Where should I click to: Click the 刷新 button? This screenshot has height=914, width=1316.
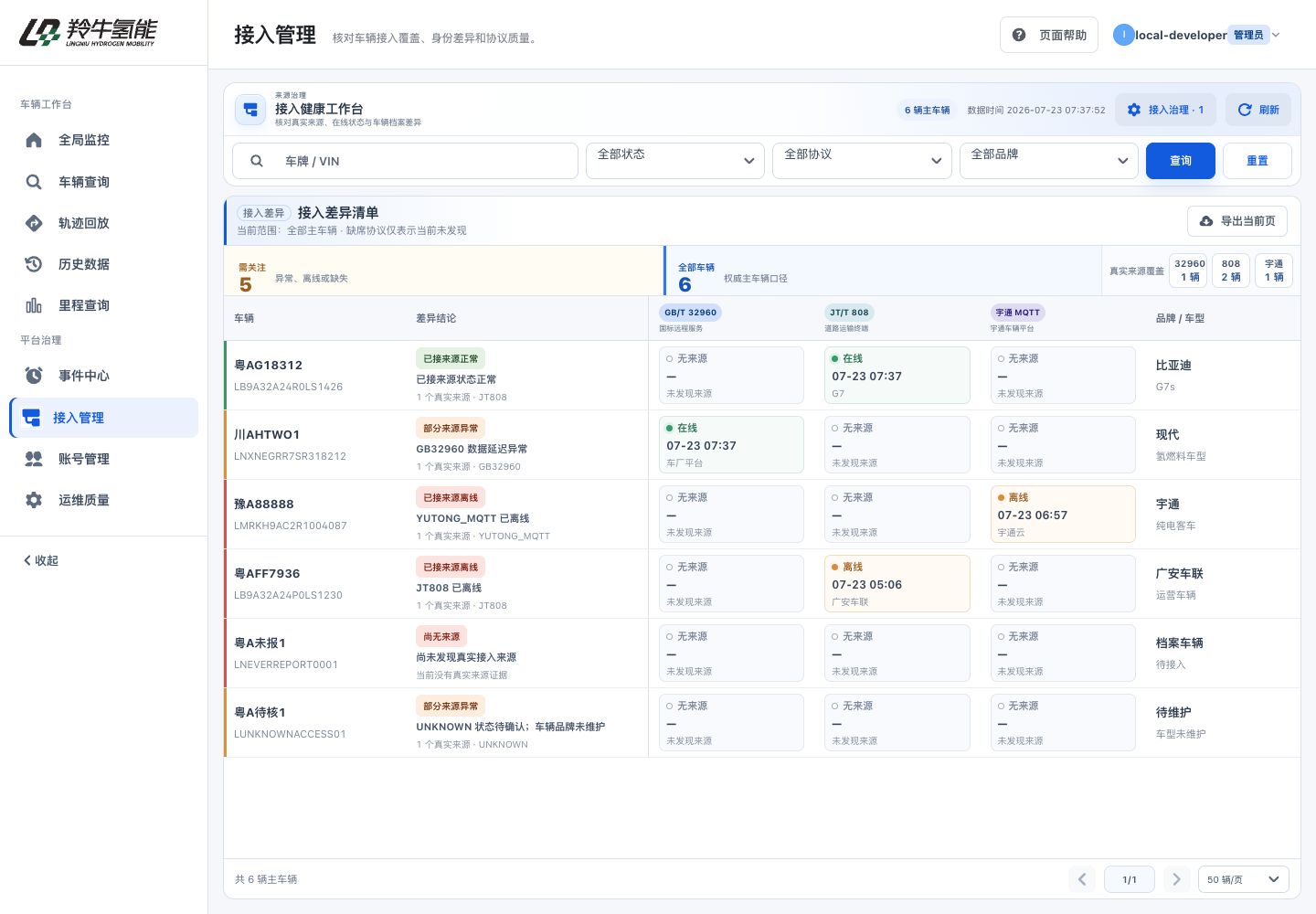point(1258,110)
